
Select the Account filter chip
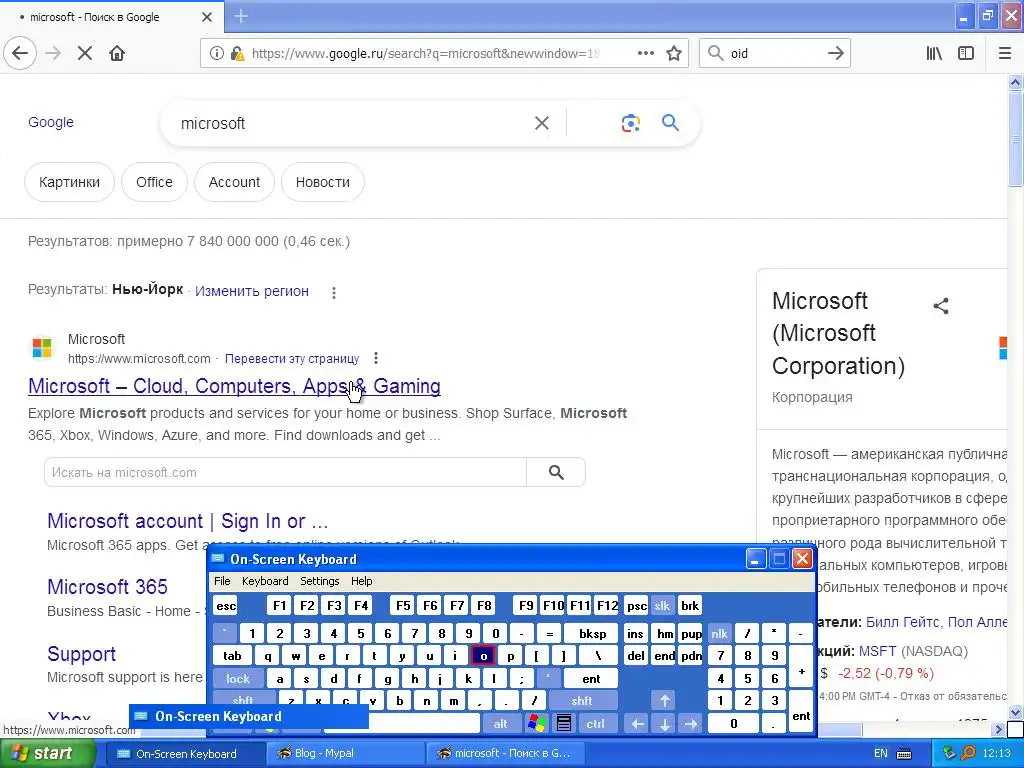click(x=234, y=182)
